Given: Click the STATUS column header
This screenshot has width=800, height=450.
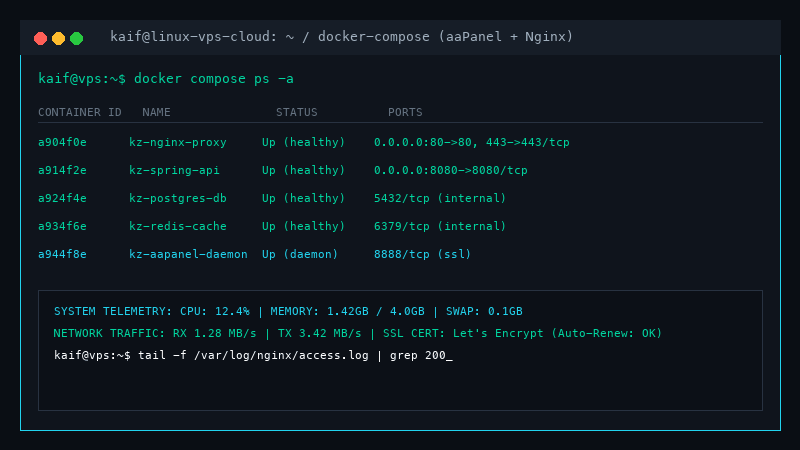Looking at the screenshot, I should click(x=296, y=112).
